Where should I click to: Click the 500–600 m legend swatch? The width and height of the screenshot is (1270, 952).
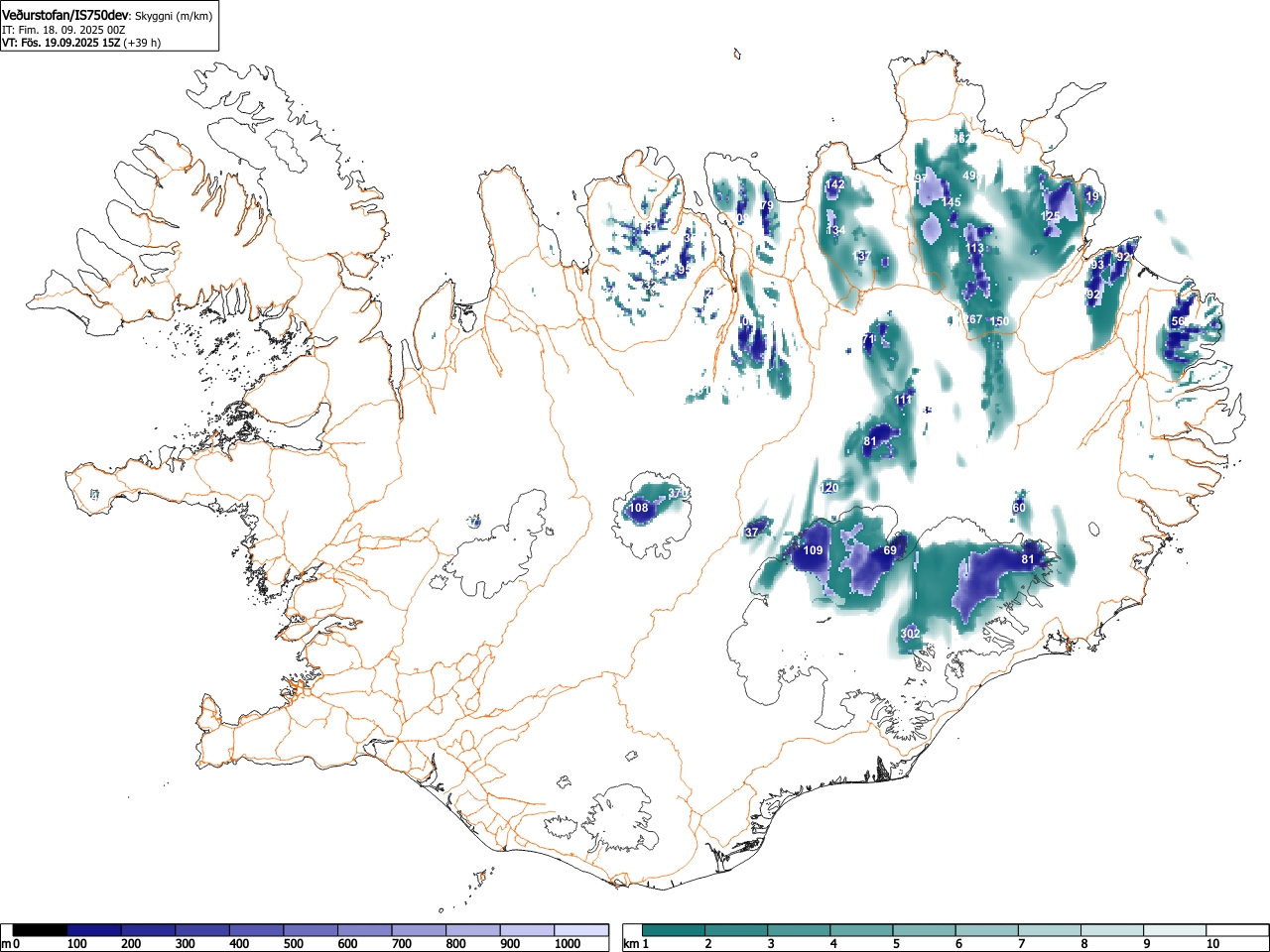pos(311,930)
